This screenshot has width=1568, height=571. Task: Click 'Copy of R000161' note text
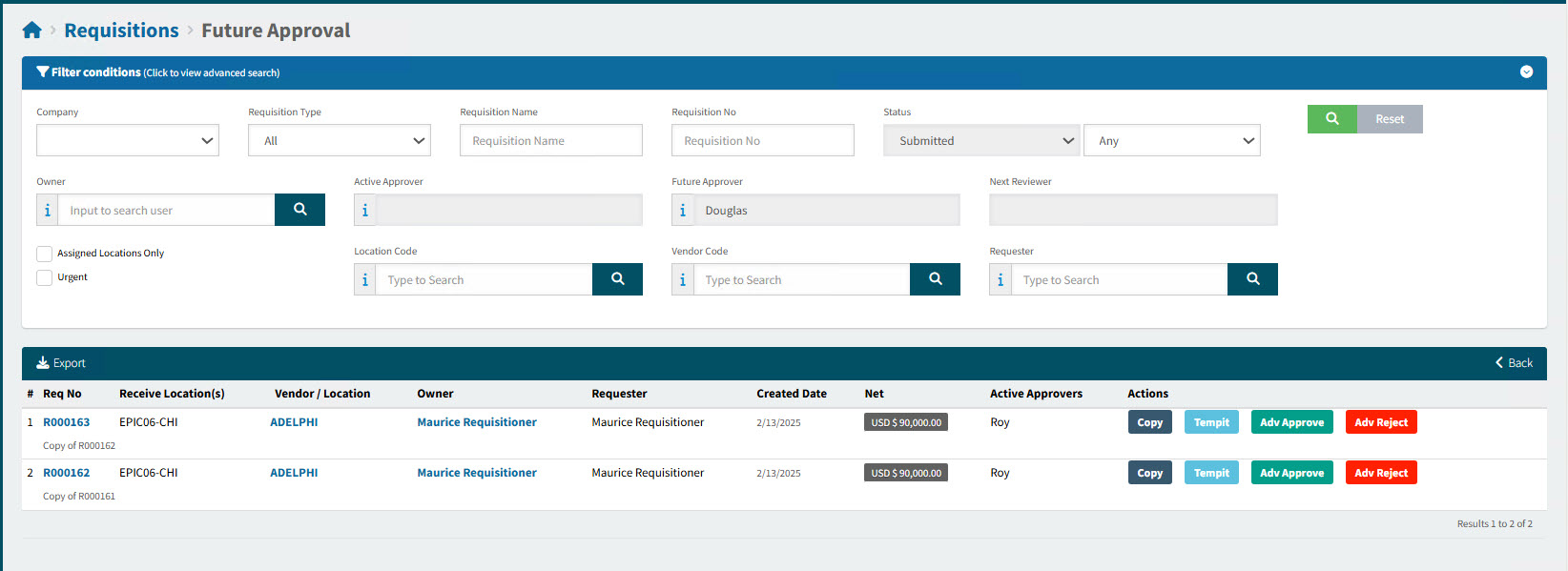(79, 496)
